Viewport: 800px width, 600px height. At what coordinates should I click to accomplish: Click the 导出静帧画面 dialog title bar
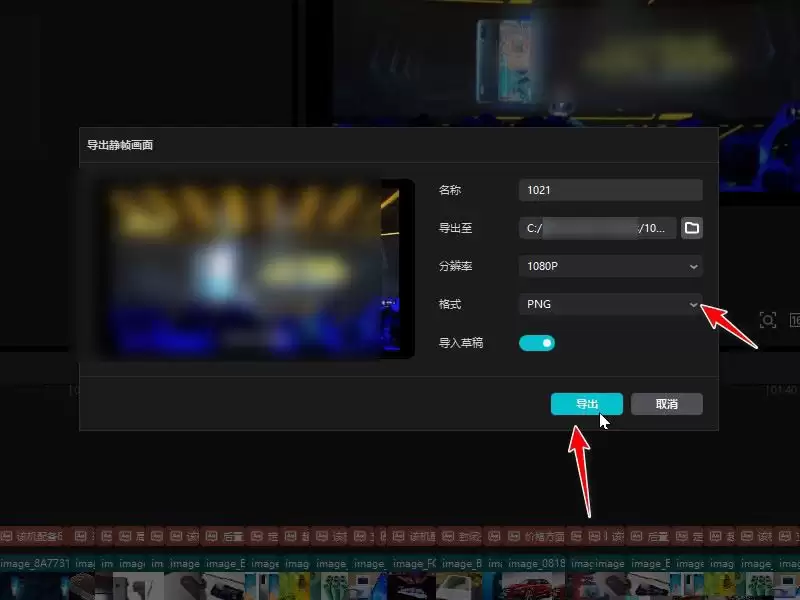coord(398,145)
